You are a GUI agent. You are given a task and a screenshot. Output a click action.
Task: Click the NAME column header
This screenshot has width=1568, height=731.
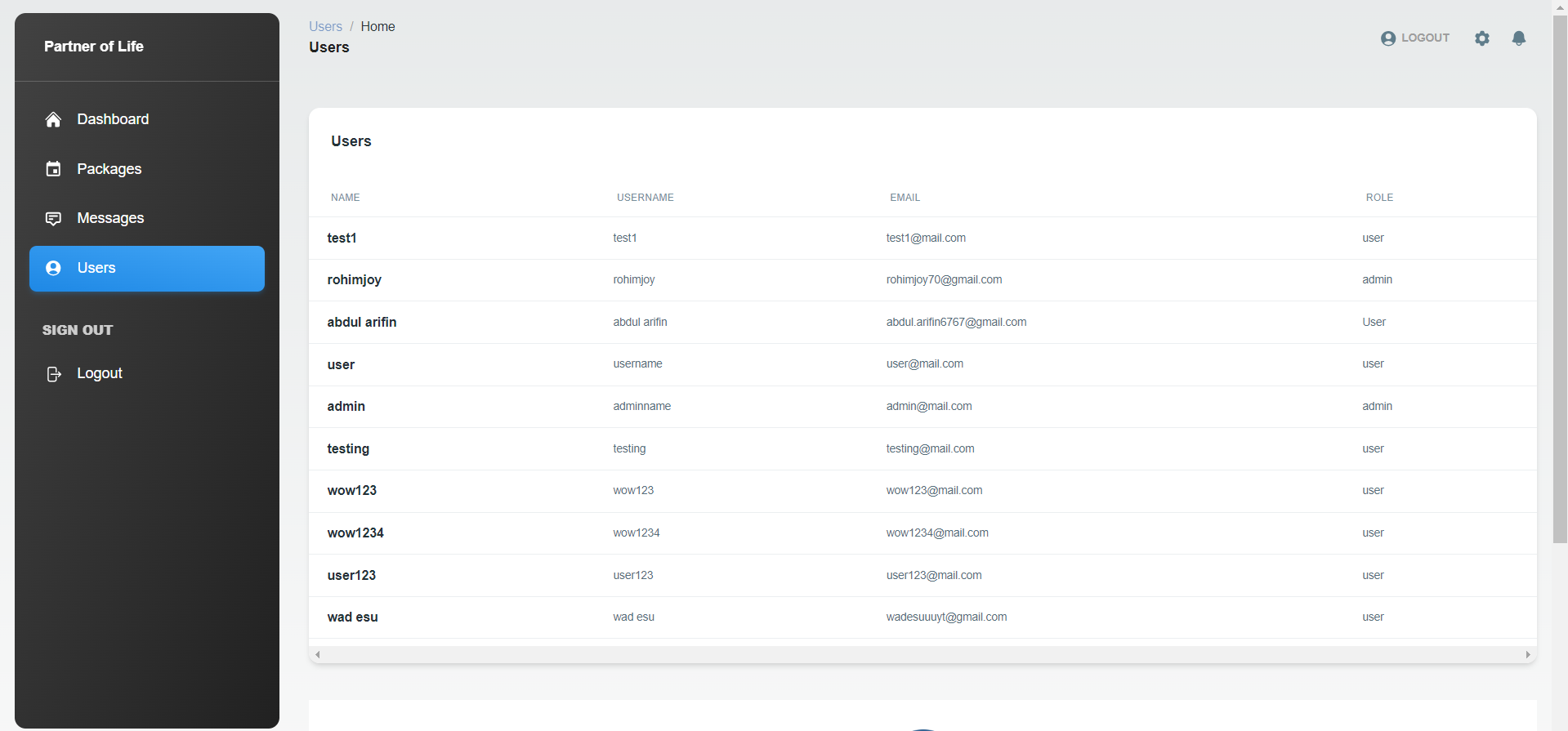click(346, 198)
